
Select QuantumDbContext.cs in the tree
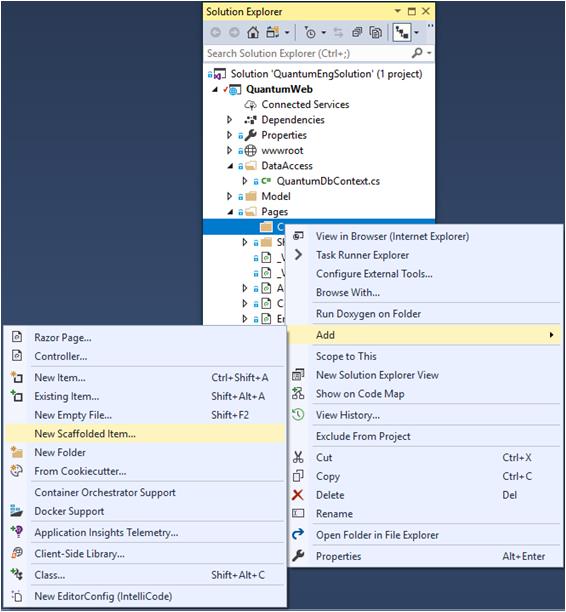click(x=328, y=181)
